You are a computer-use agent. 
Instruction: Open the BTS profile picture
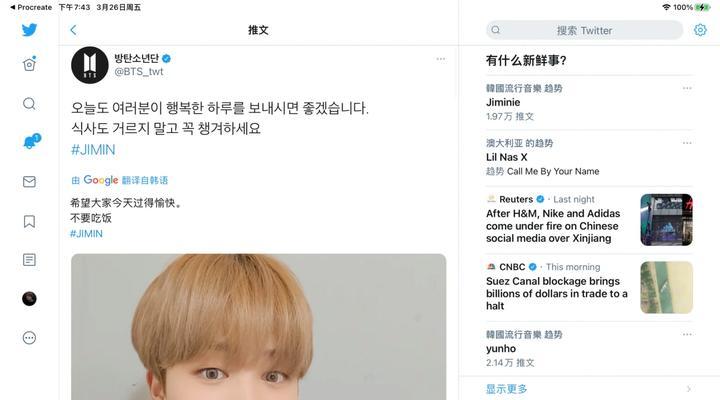coord(90,65)
